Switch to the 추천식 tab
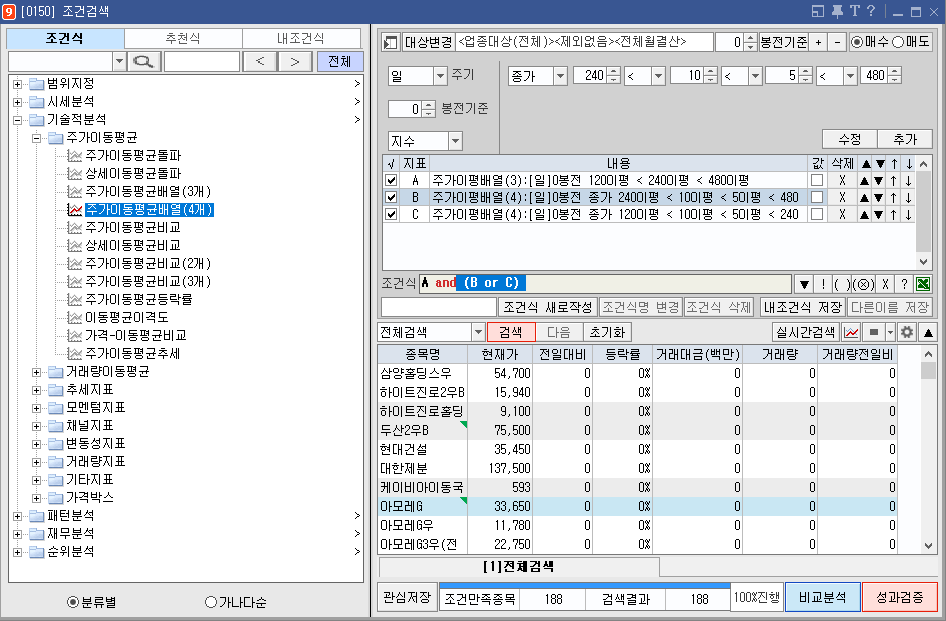 pos(183,39)
